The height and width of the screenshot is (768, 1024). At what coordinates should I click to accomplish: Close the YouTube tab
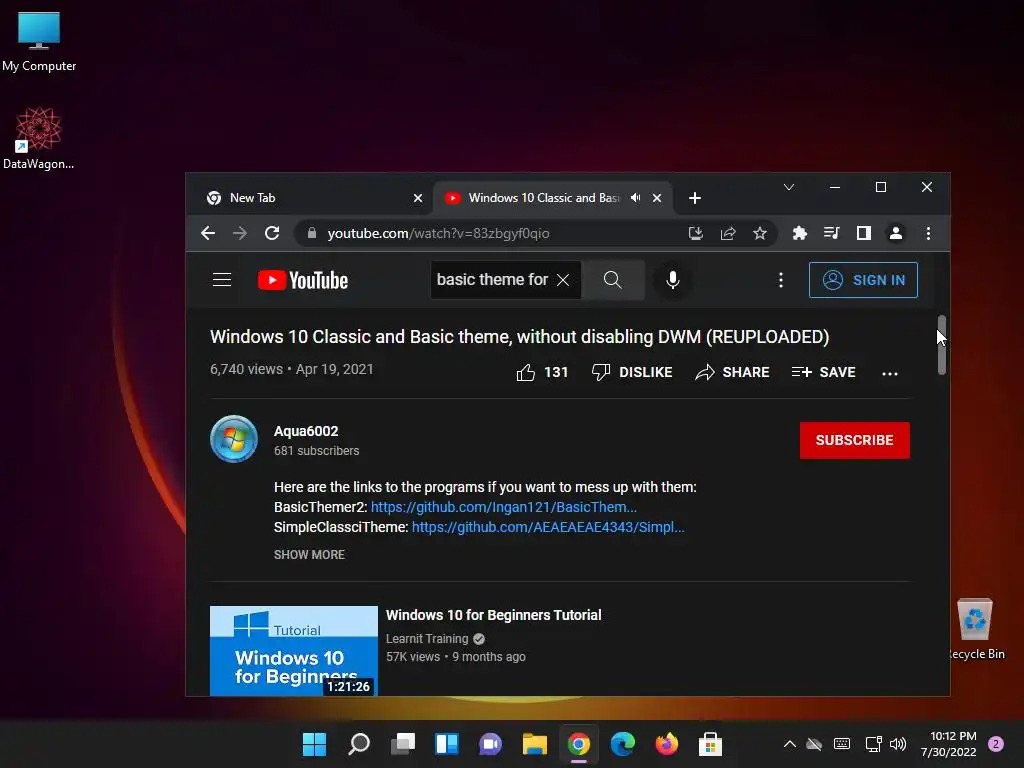pos(657,198)
